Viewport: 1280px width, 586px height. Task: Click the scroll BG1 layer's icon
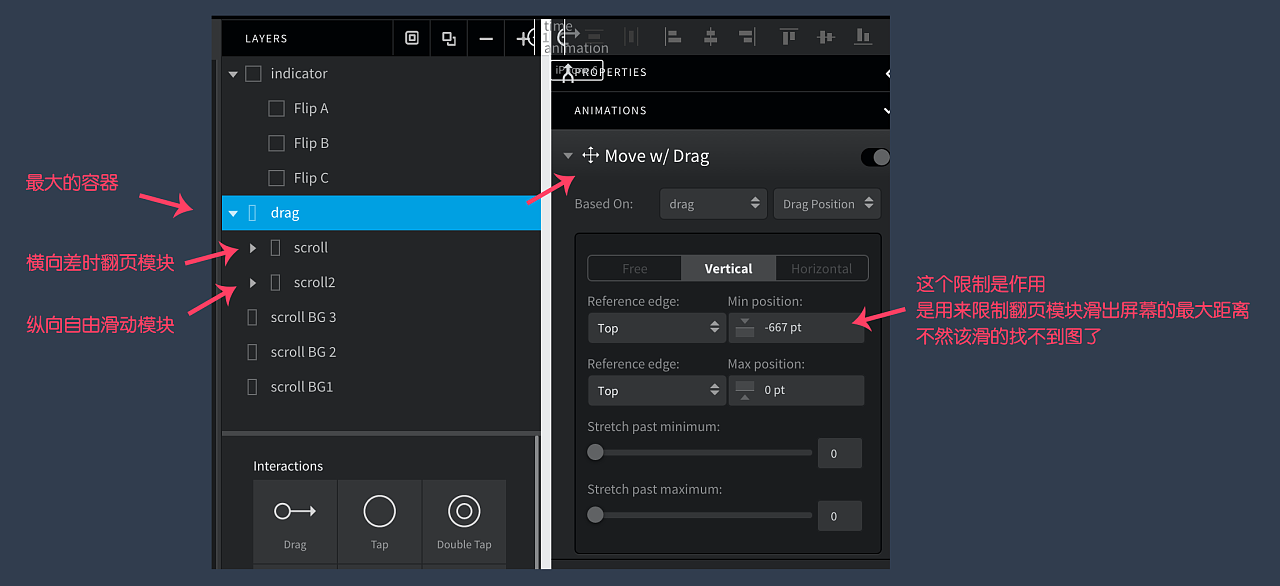point(252,387)
